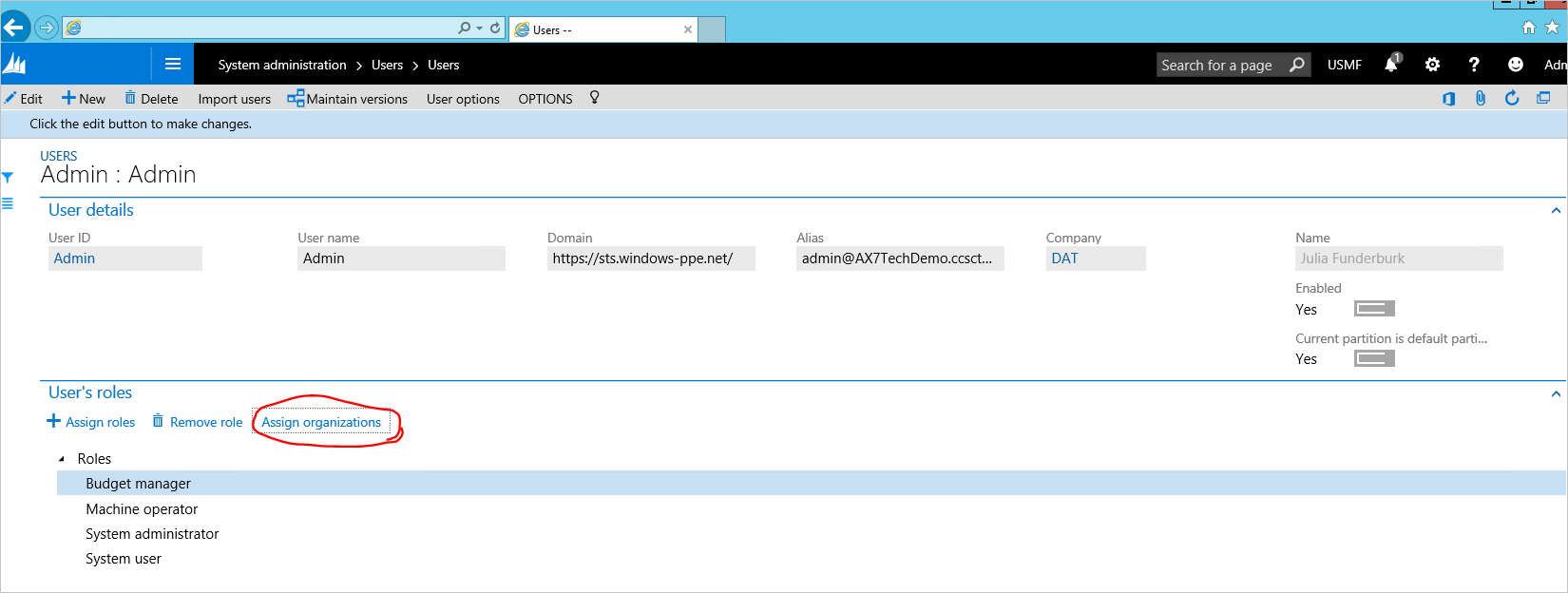1568x593 pixels.
Task: Open browser favorites star icon
Action: coord(1553,28)
